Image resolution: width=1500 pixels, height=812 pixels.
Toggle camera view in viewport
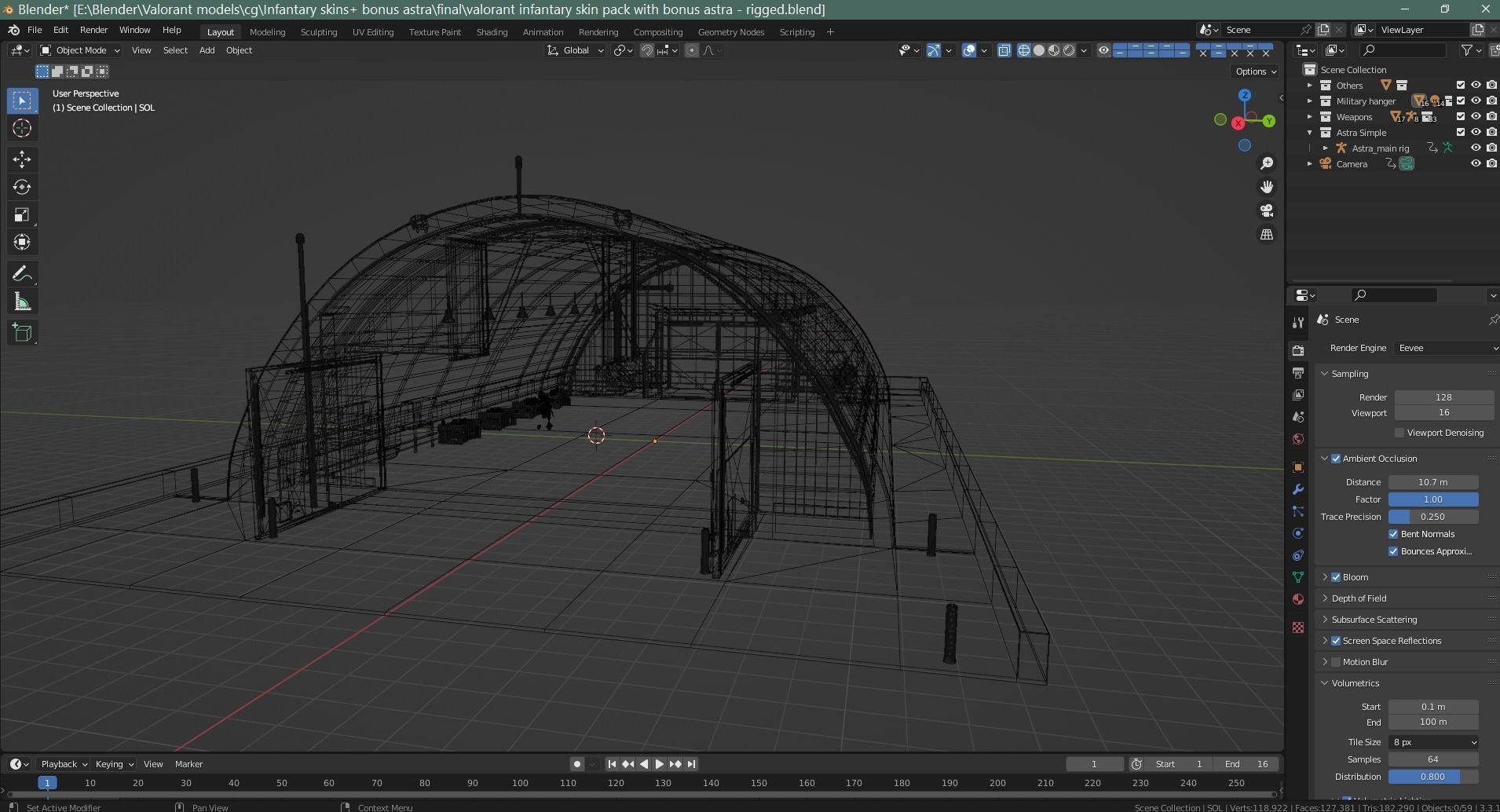pos(1267,210)
